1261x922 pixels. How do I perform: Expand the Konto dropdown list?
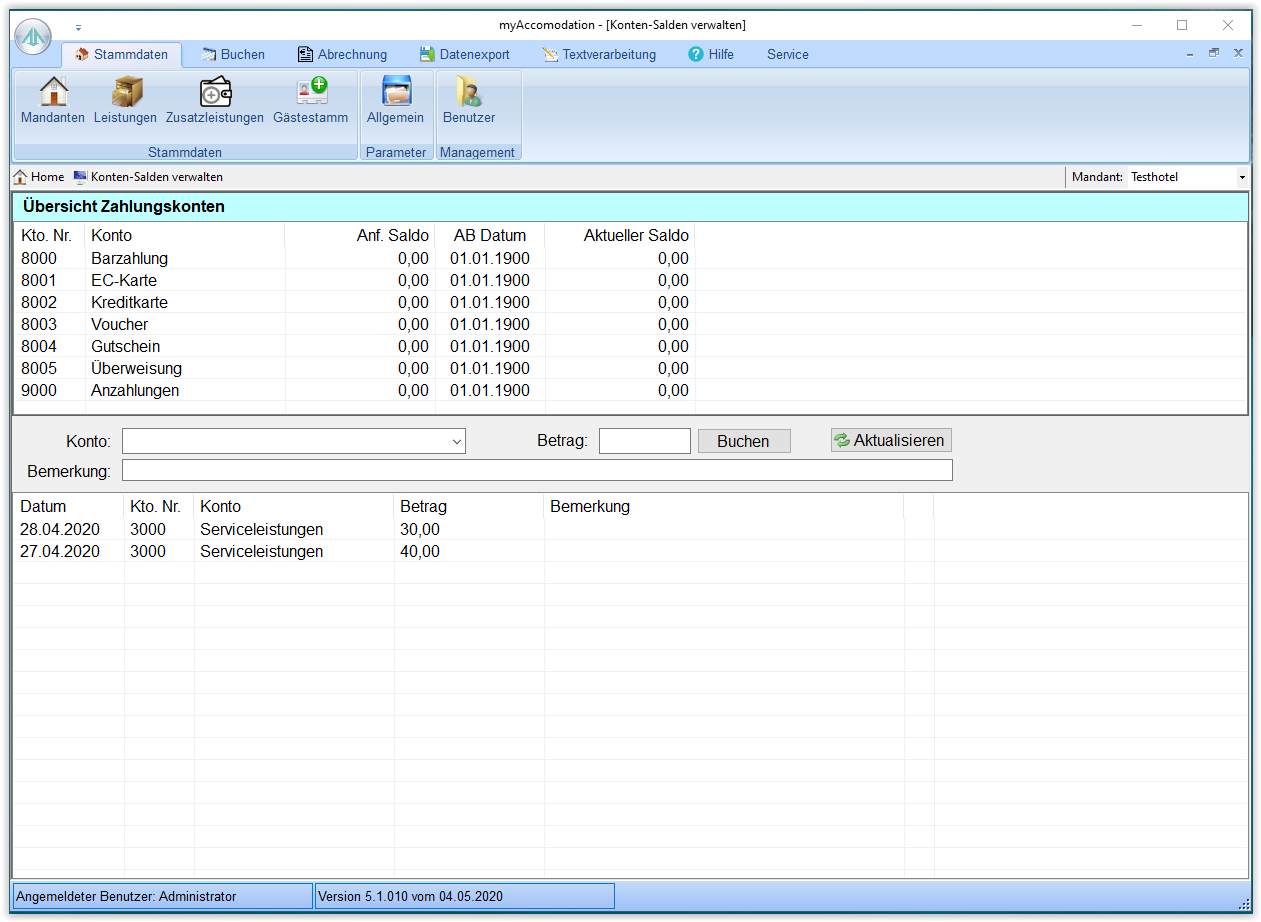(456, 441)
